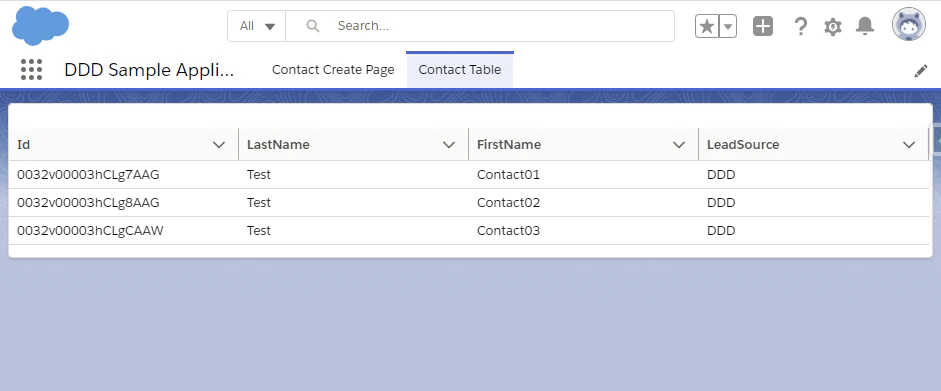The height and width of the screenshot is (391, 941).
Task: Click Test last name in Contact03 row
Action: pos(353,230)
